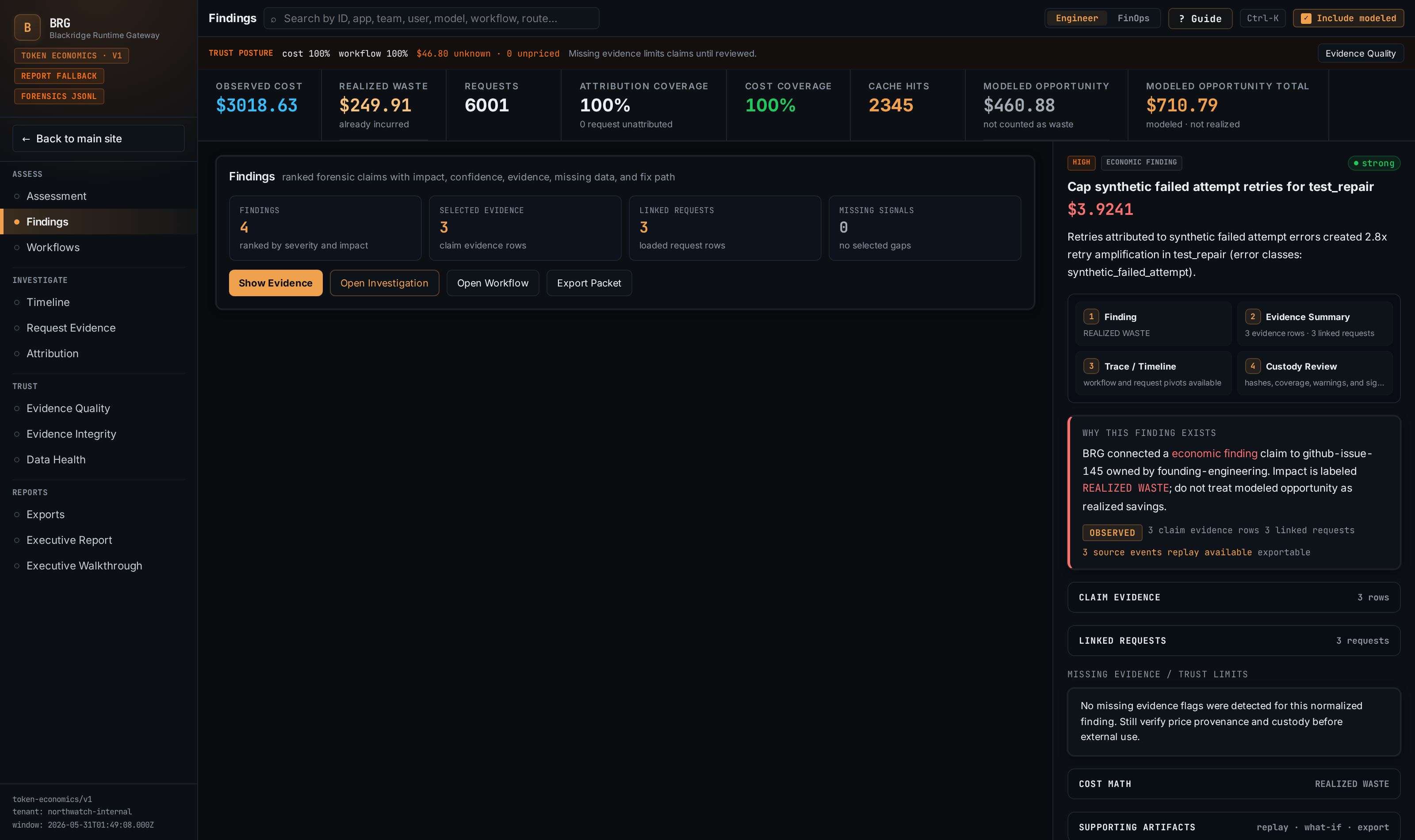Click the Show Evidence button
The height and width of the screenshot is (840, 1415).
point(275,283)
